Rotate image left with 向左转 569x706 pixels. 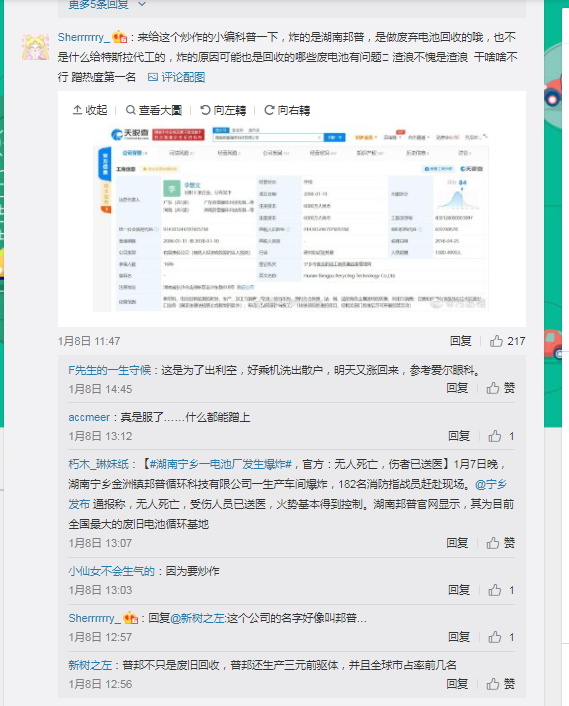[223, 110]
